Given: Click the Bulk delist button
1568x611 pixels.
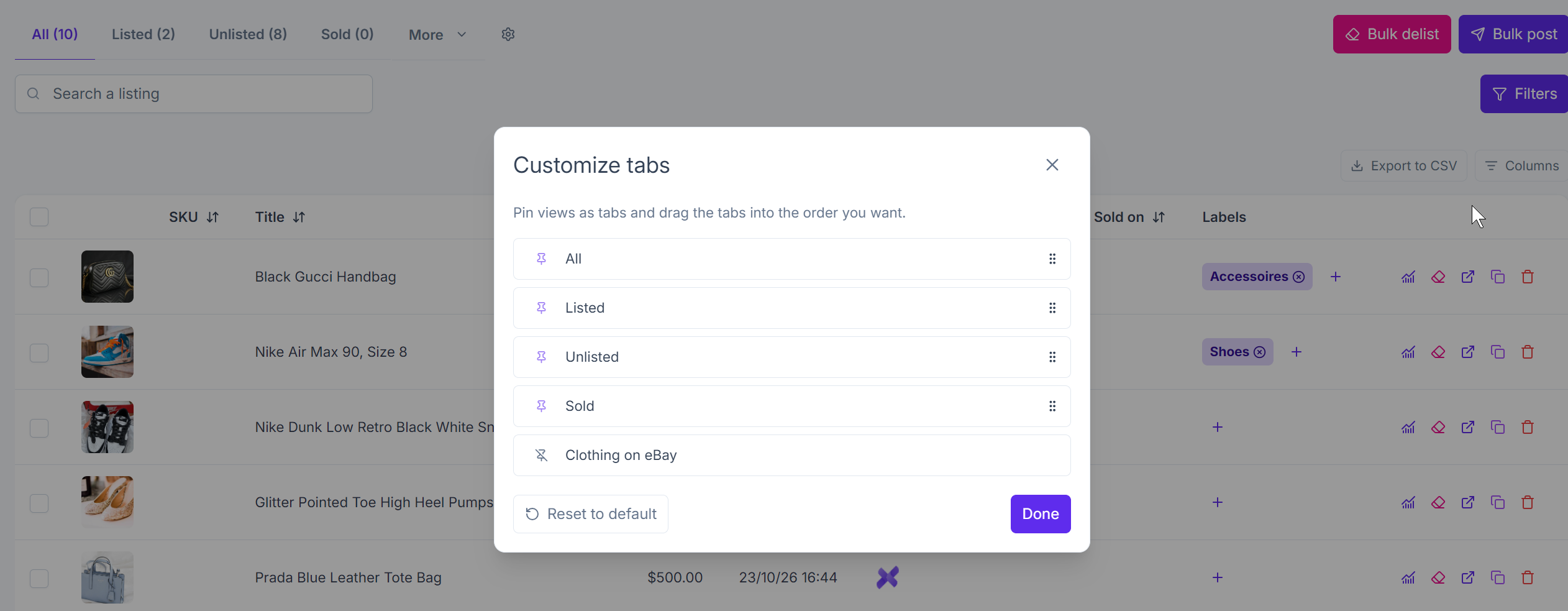Looking at the screenshot, I should (1392, 34).
